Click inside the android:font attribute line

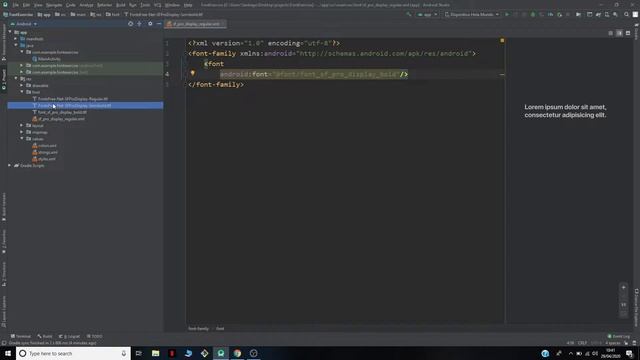(313, 74)
